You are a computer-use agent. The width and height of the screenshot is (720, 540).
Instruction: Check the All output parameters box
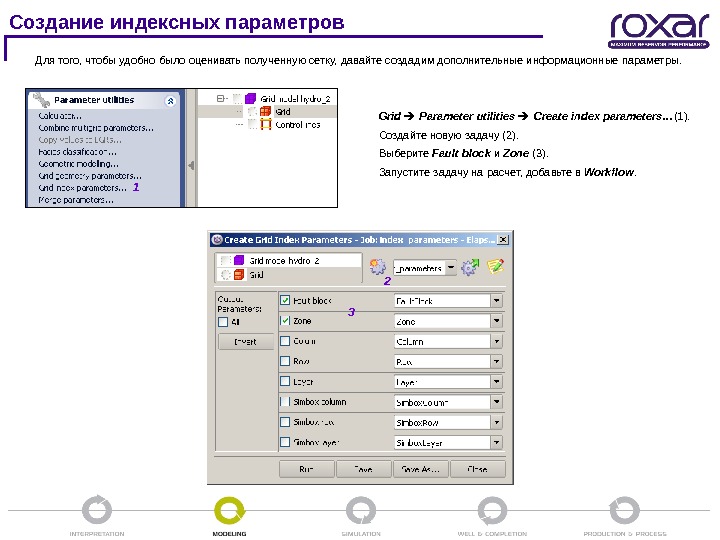223,322
